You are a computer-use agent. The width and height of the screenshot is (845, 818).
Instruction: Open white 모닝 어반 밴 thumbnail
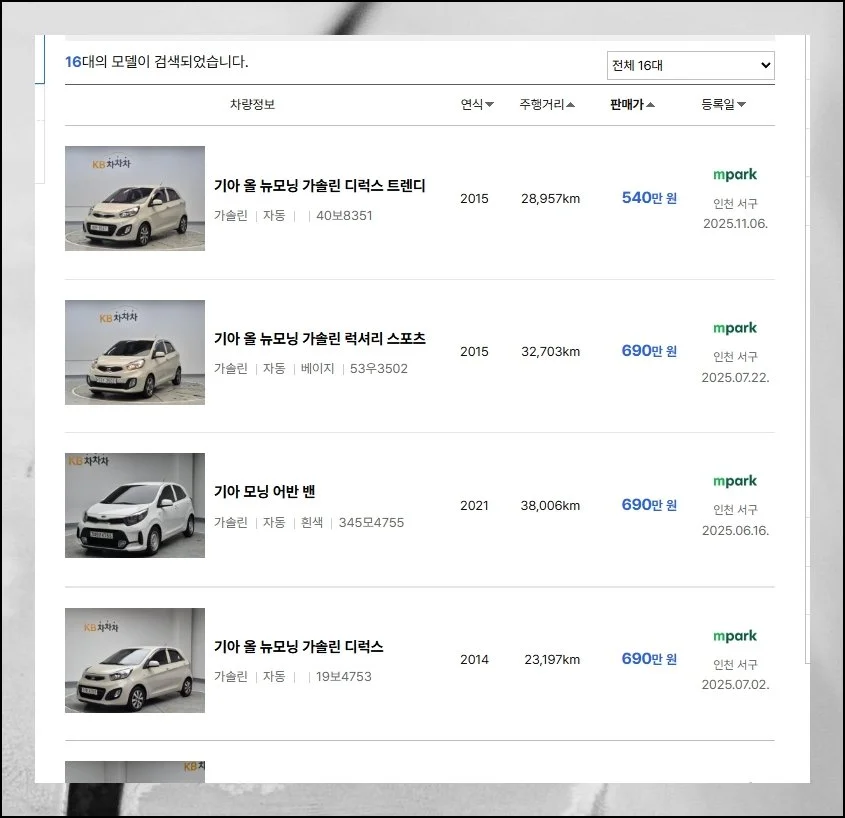[135, 505]
